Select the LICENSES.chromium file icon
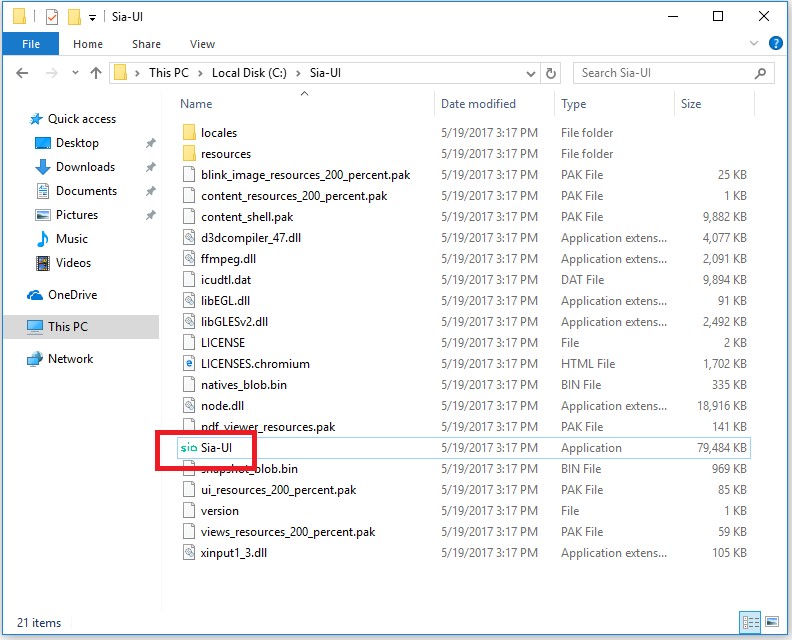 tap(189, 364)
